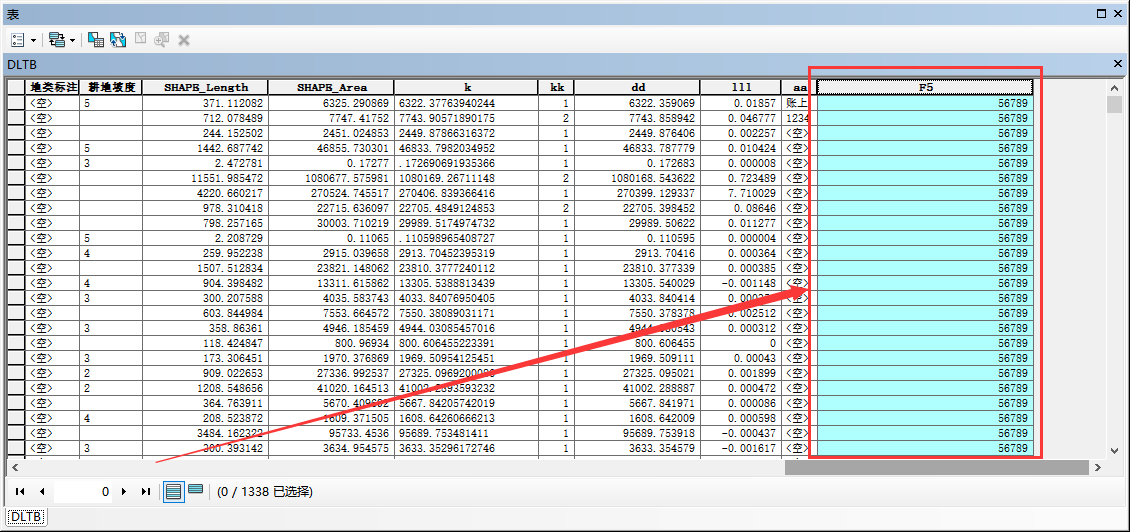Switch to the DLTB tab at bottom
Viewport: 1130px width, 532px height.
(26, 517)
